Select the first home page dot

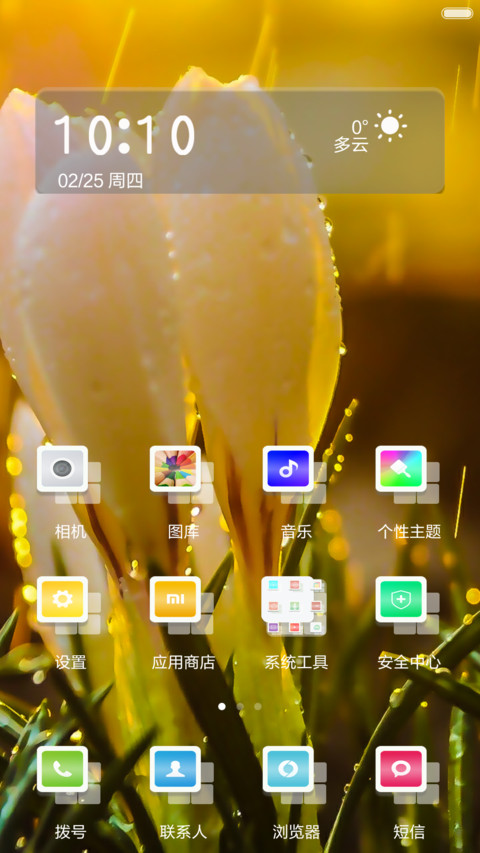(221, 707)
